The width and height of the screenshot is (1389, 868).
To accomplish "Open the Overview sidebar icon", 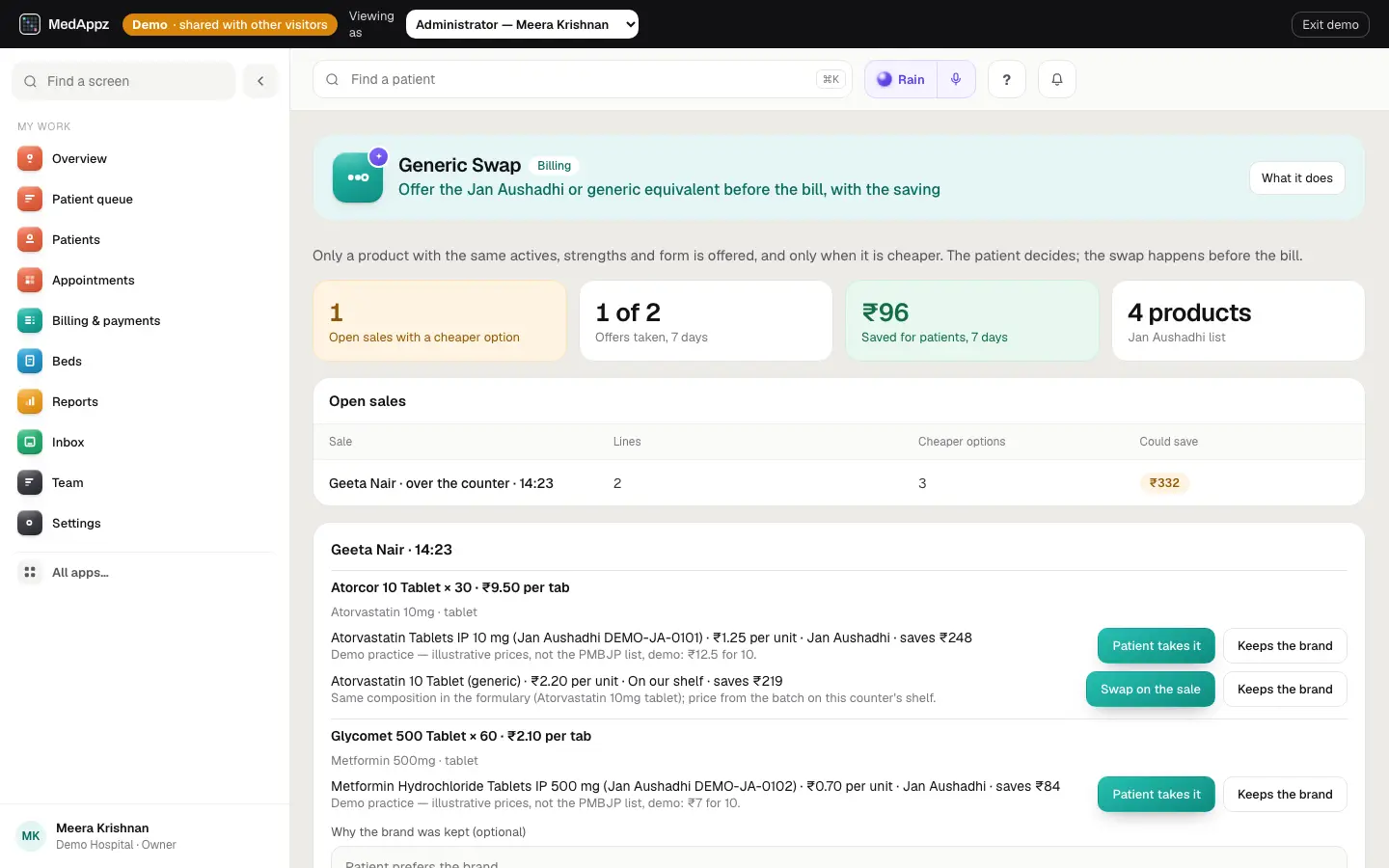I will click(30, 158).
